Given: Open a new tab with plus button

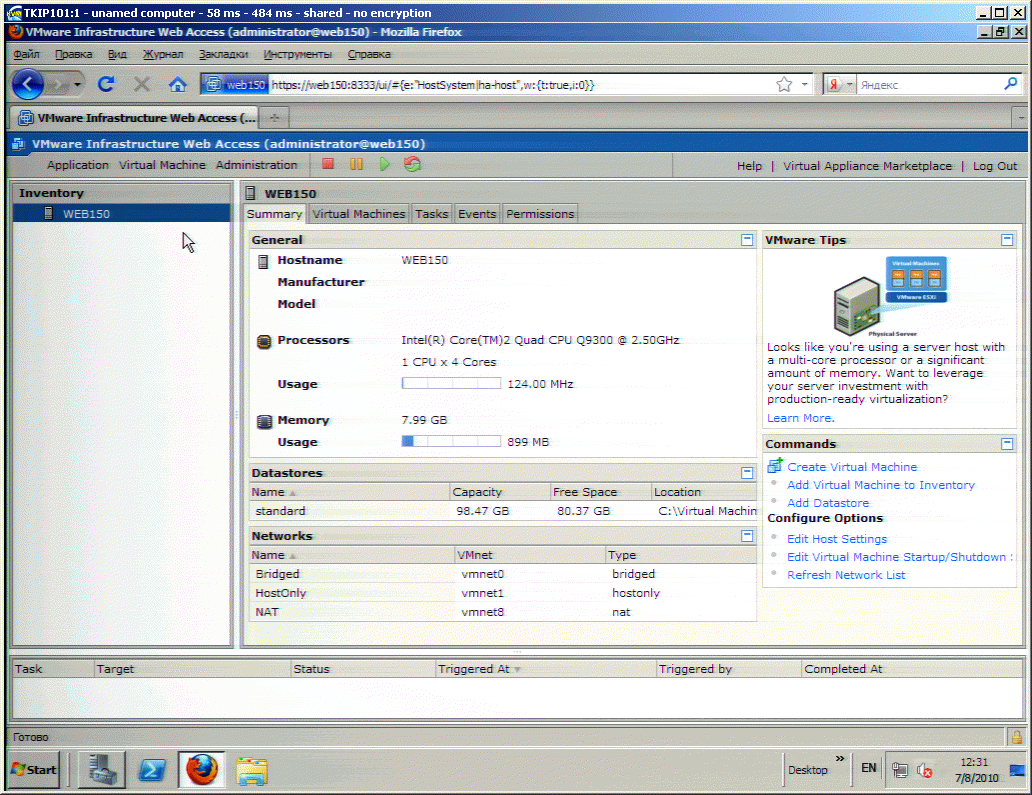Looking at the screenshot, I should (274, 118).
